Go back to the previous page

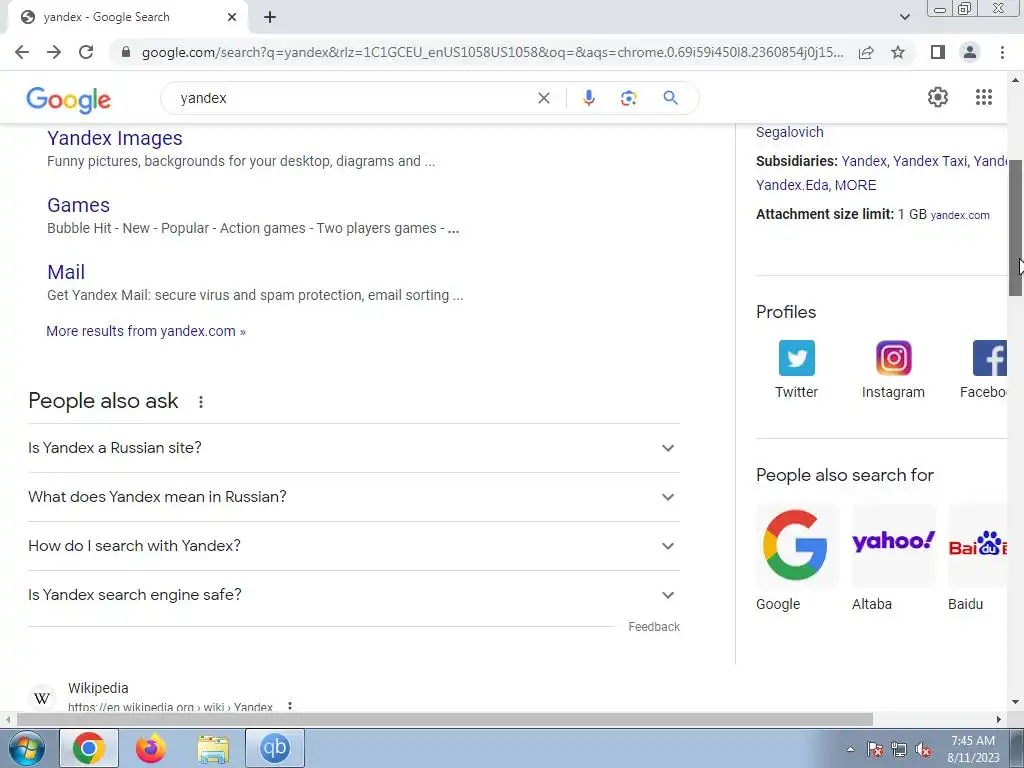click(22, 52)
